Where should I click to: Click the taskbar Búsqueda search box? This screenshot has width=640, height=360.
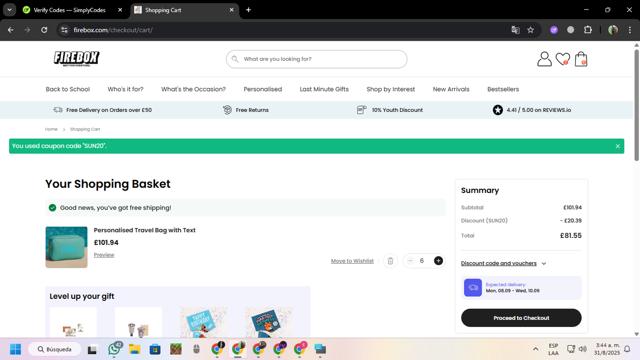coord(54,349)
